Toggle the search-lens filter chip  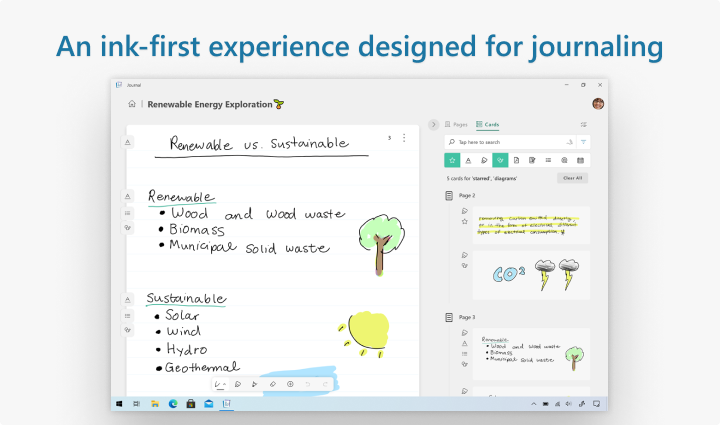[564, 160]
